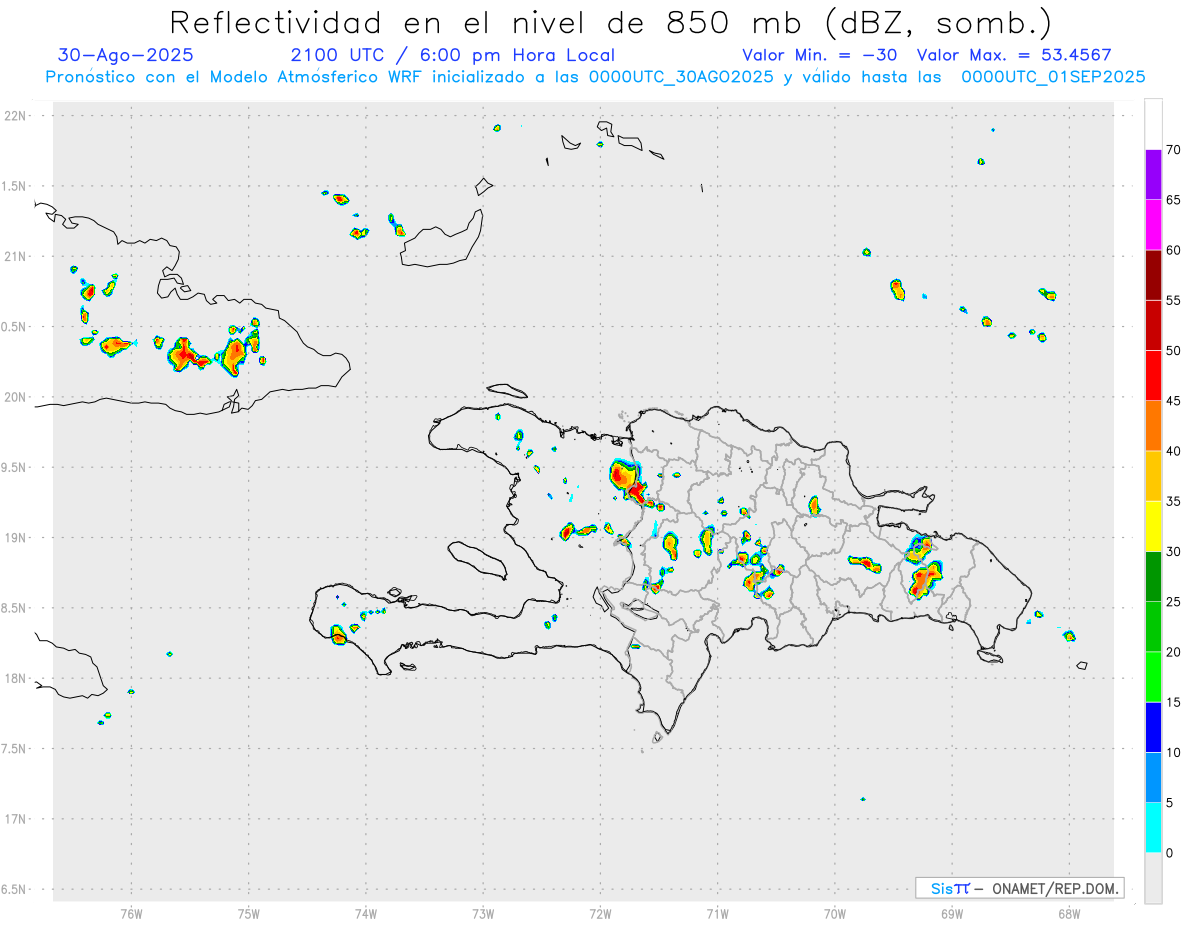Click the magenta 60–65 dBZ colorbar segment
This screenshot has height=927, width=1200.
point(1153,225)
